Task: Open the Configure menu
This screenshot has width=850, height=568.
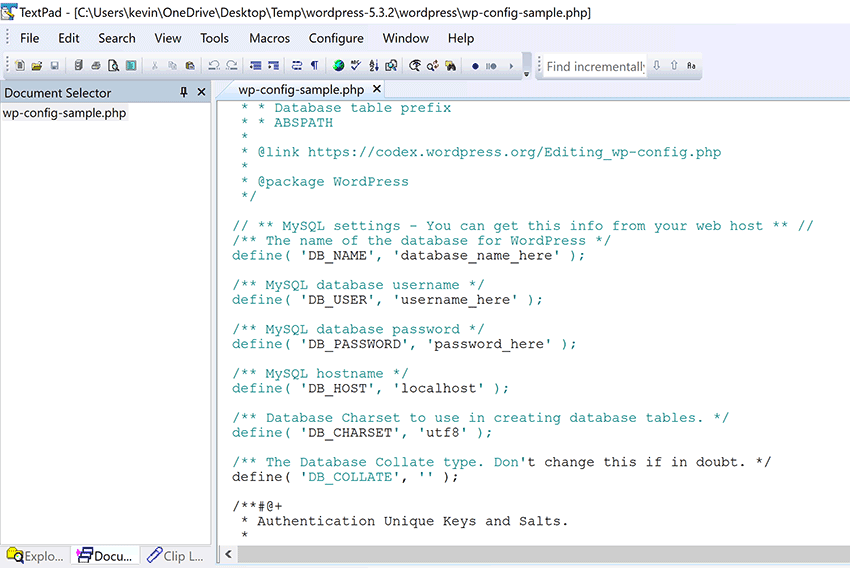Action: [x=336, y=38]
